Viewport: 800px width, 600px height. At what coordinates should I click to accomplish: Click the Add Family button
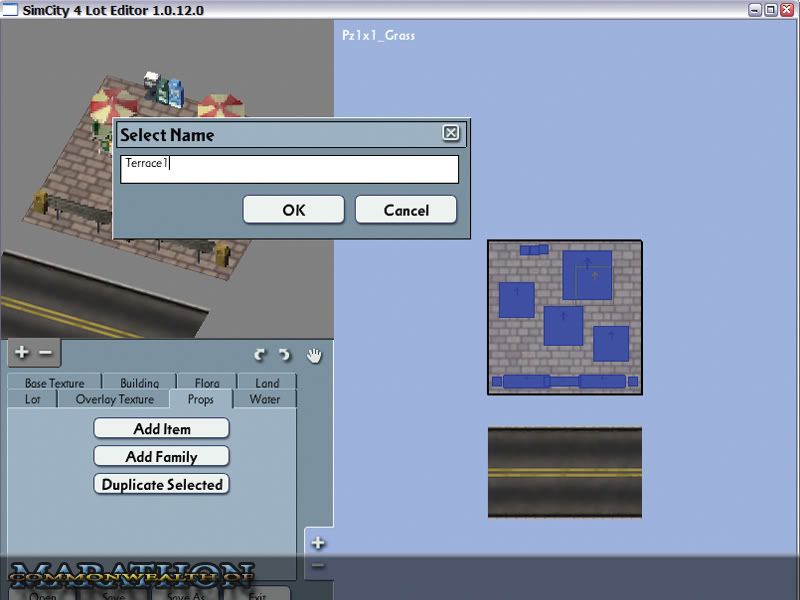(161, 456)
